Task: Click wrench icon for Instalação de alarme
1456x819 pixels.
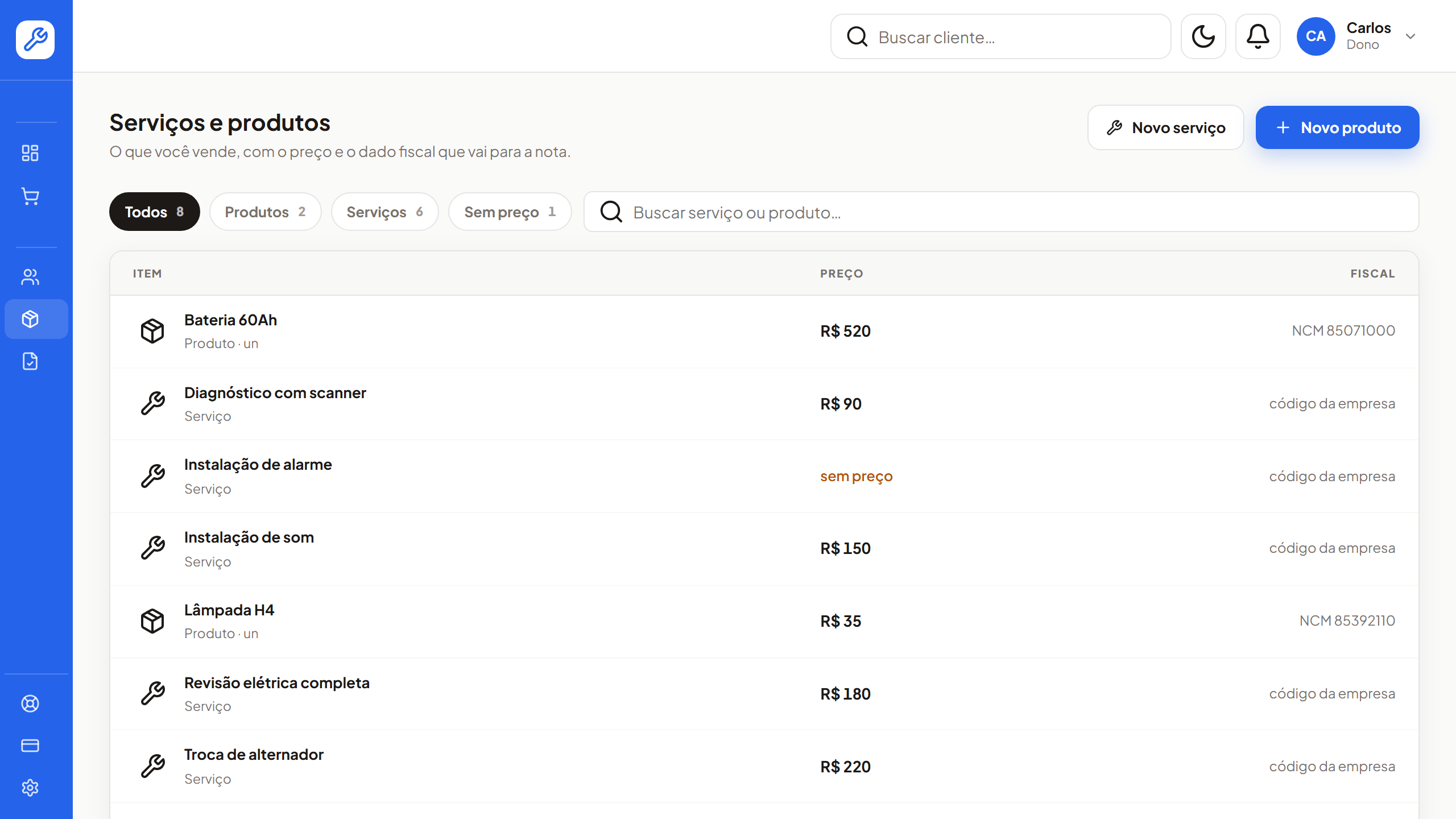Action: (152, 476)
